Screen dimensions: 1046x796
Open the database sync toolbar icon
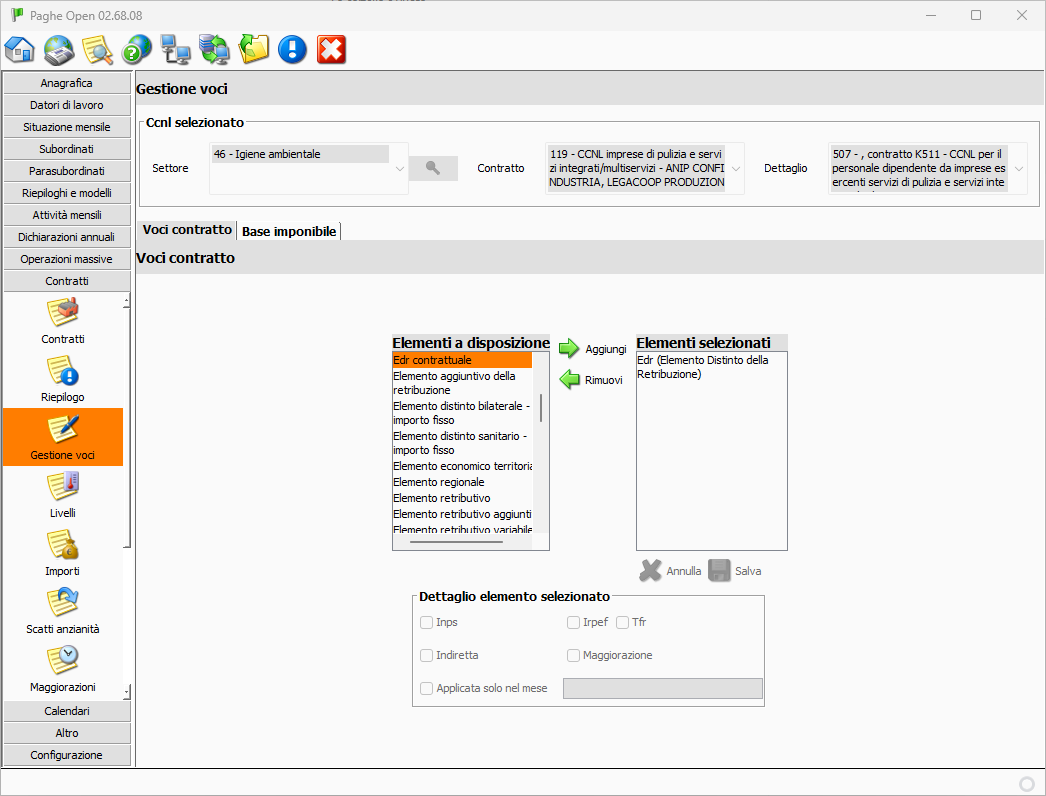point(214,49)
